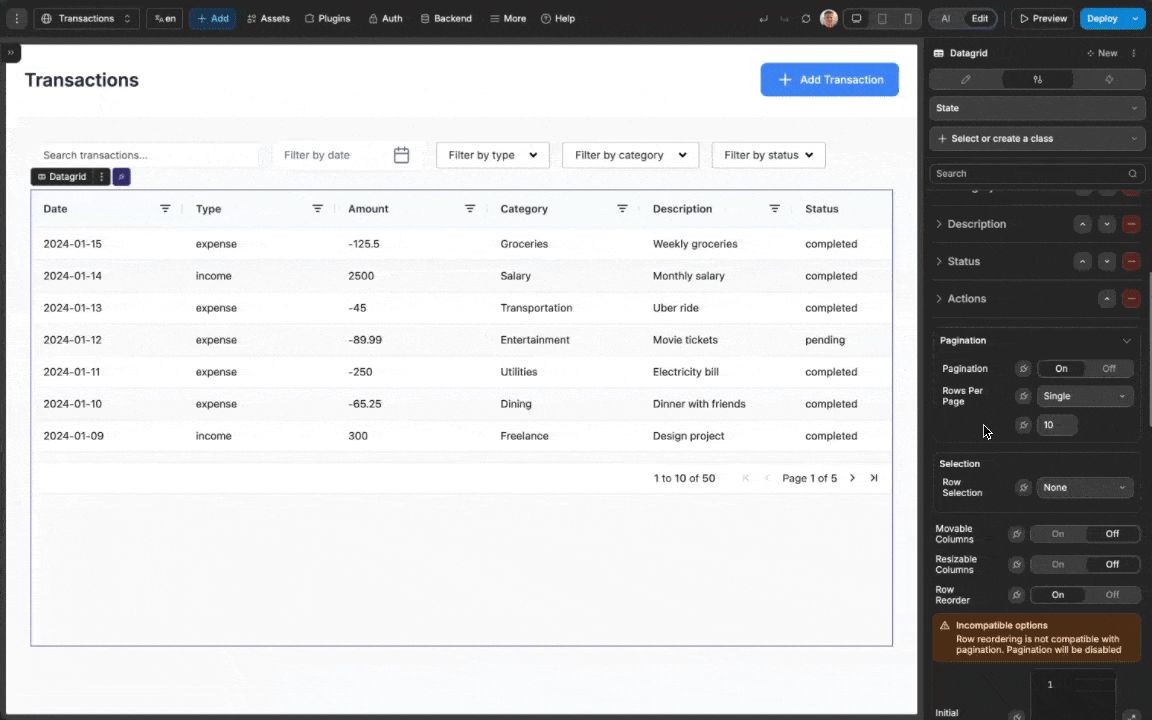Open the Rows Per Page 'Single' dropdown
The height and width of the screenshot is (720, 1152).
(x=1085, y=396)
